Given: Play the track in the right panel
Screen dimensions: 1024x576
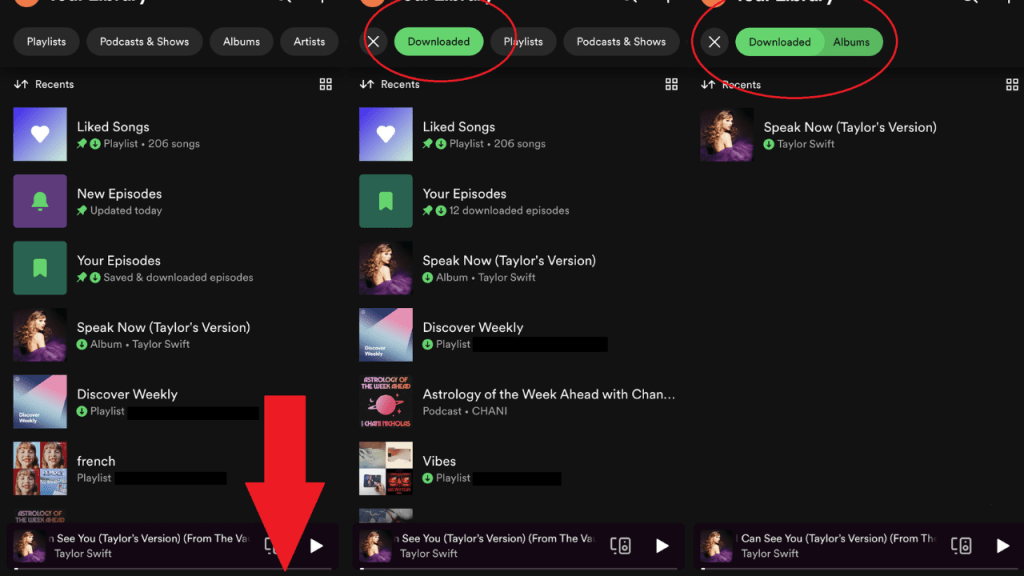Looking at the screenshot, I should click(1002, 545).
